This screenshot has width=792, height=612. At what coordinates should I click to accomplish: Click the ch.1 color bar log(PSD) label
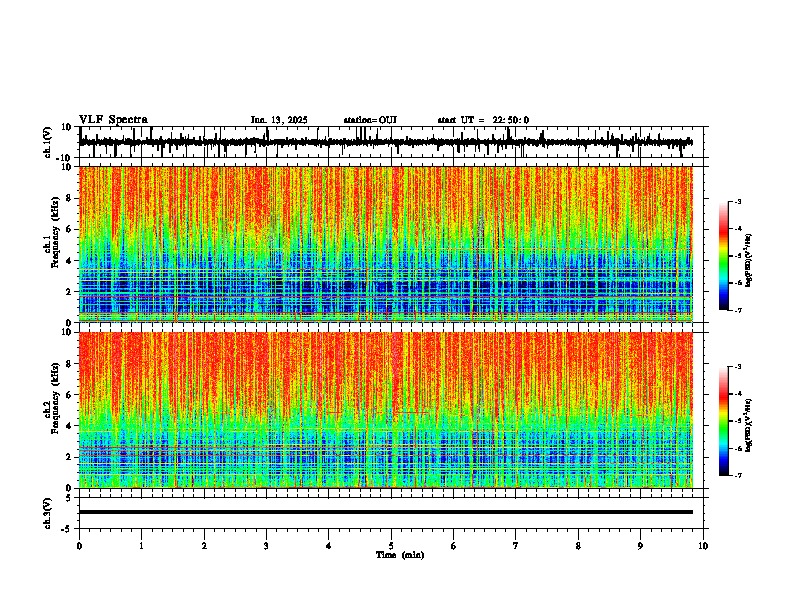748,261
